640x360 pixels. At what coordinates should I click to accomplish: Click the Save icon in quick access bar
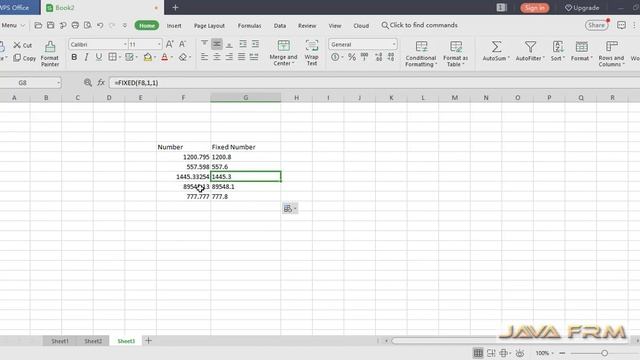click(x=51, y=25)
